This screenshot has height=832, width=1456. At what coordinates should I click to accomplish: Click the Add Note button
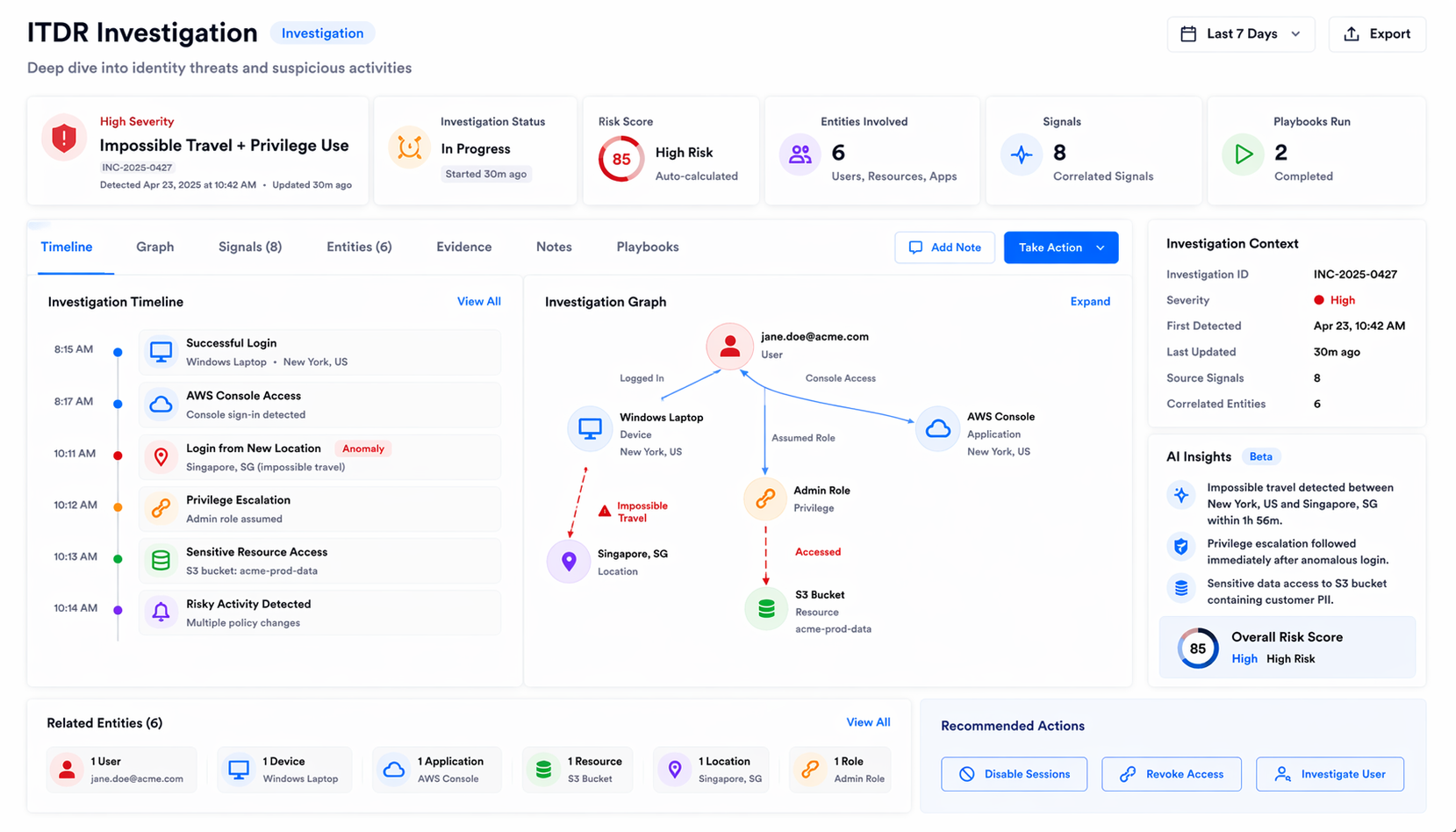click(944, 247)
